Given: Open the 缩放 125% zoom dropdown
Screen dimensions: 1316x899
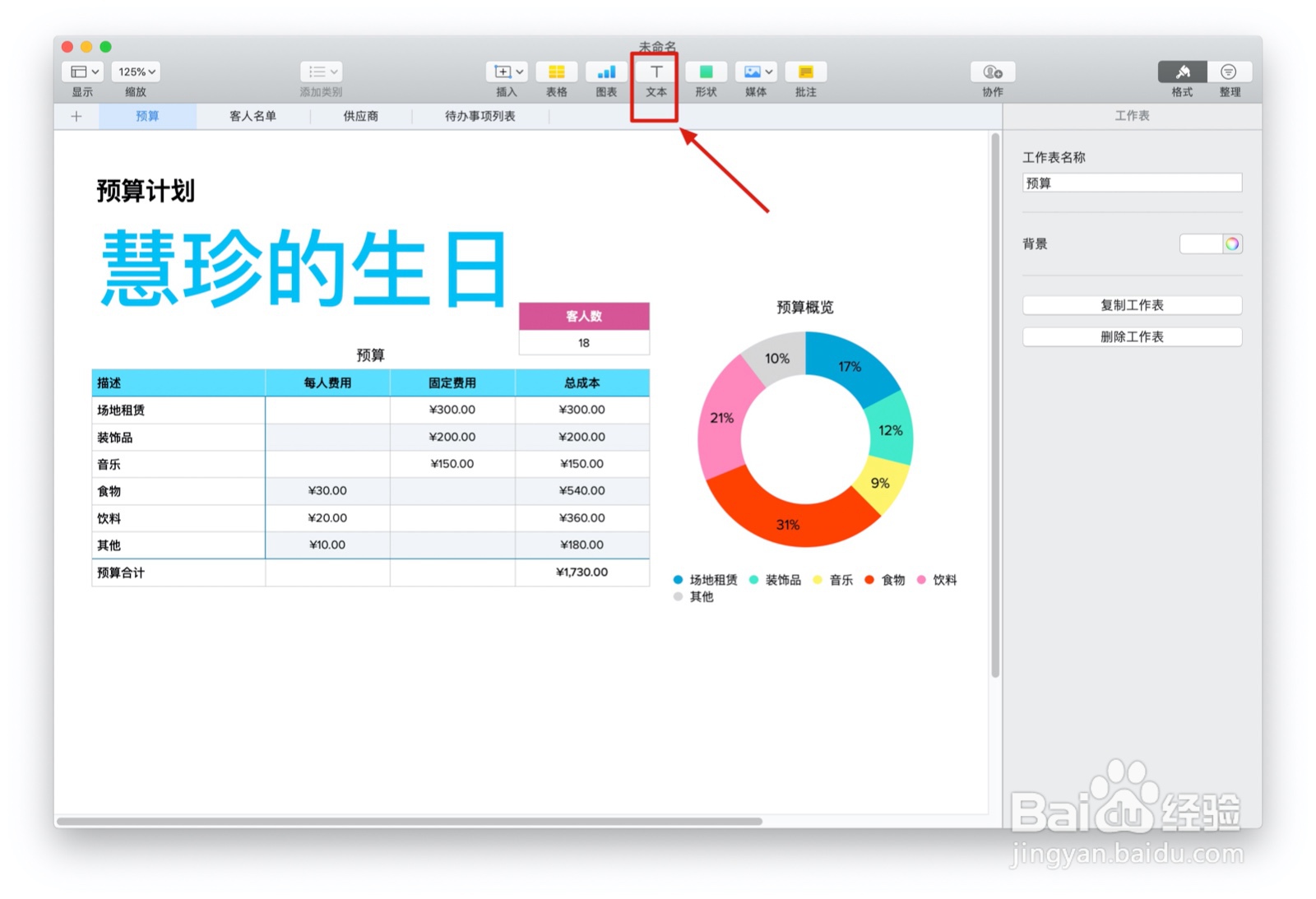Looking at the screenshot, I should pyautogui.click(x=134, y=72).
